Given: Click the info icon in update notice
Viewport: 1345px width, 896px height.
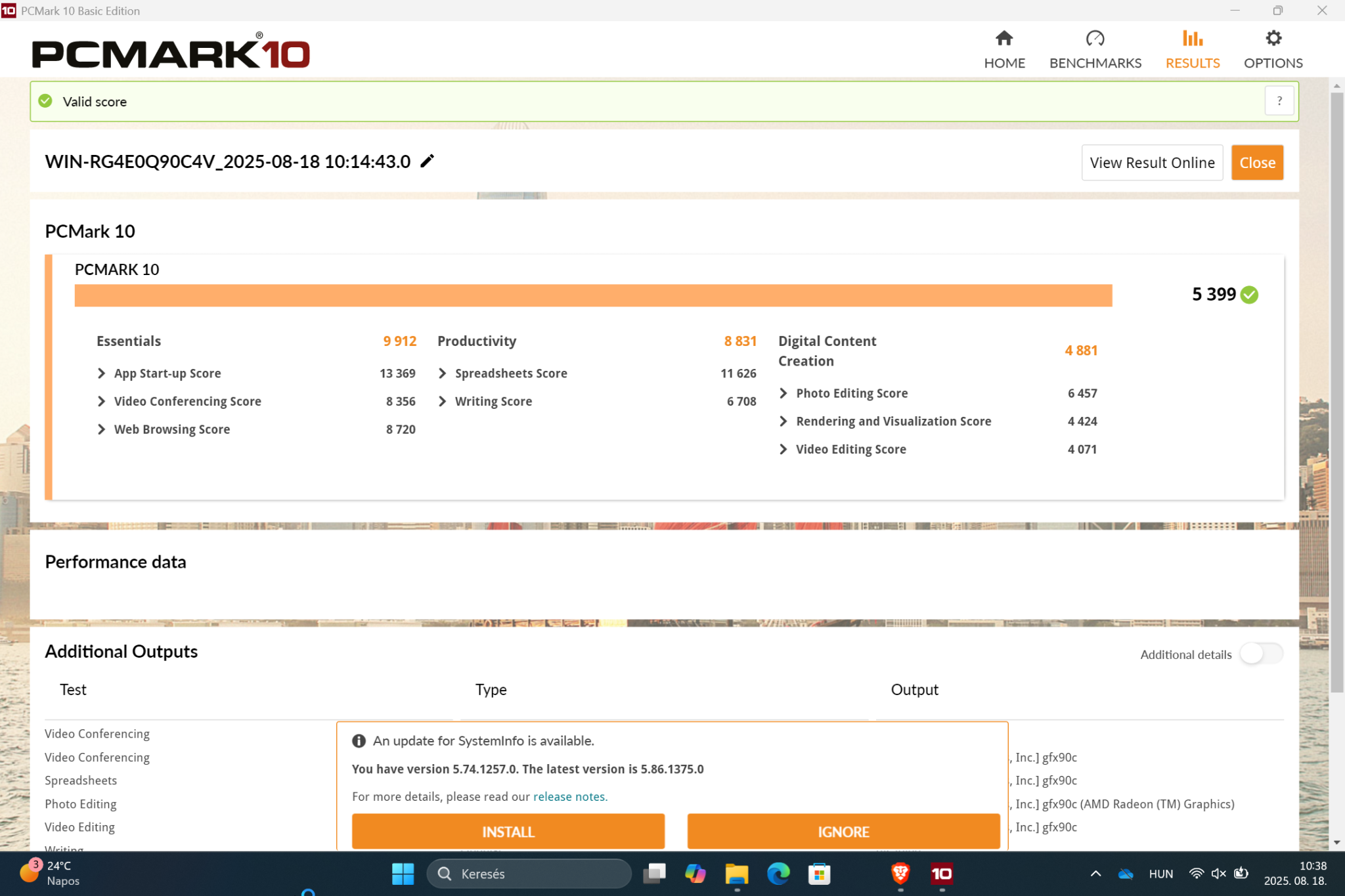Looking at the screenshot, I should (x=359, y=740).
